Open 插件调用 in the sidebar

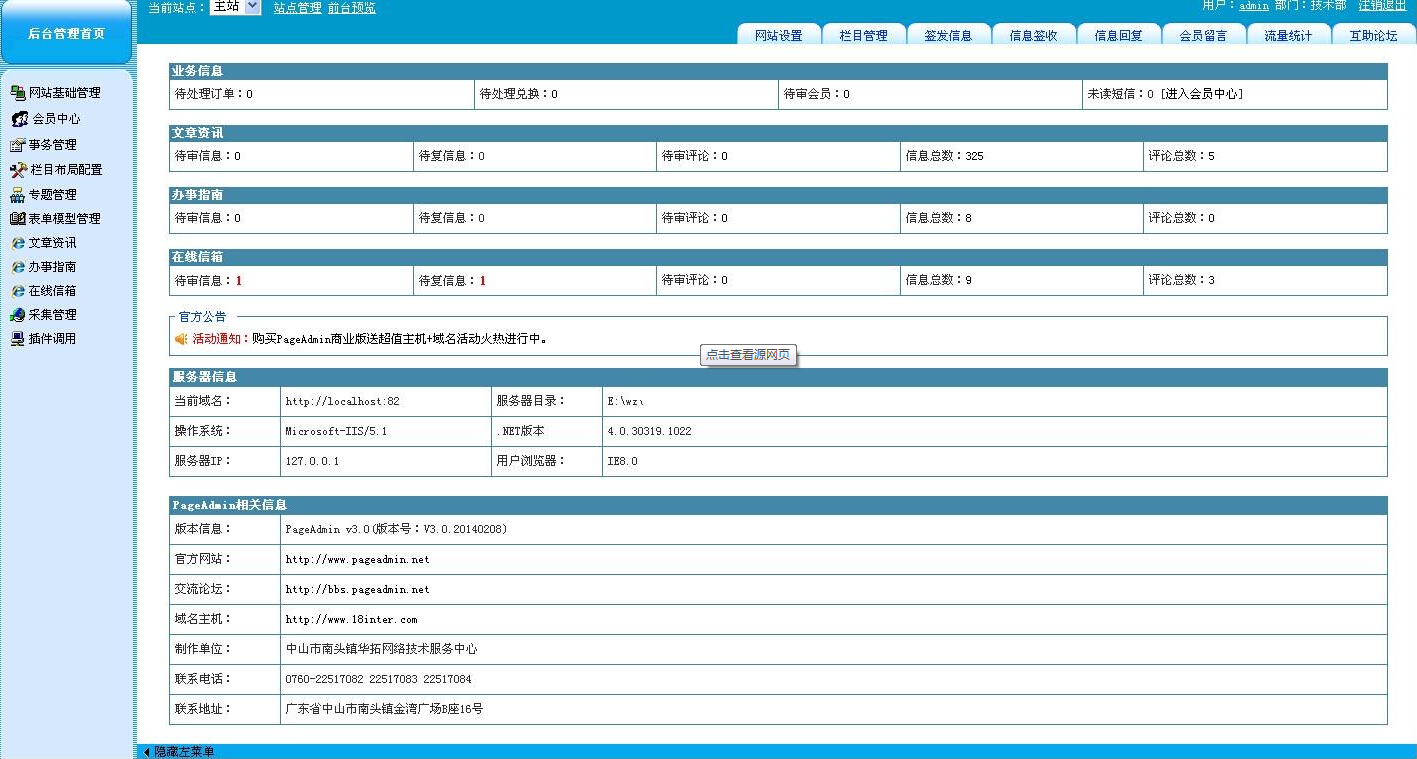point(53,339)
